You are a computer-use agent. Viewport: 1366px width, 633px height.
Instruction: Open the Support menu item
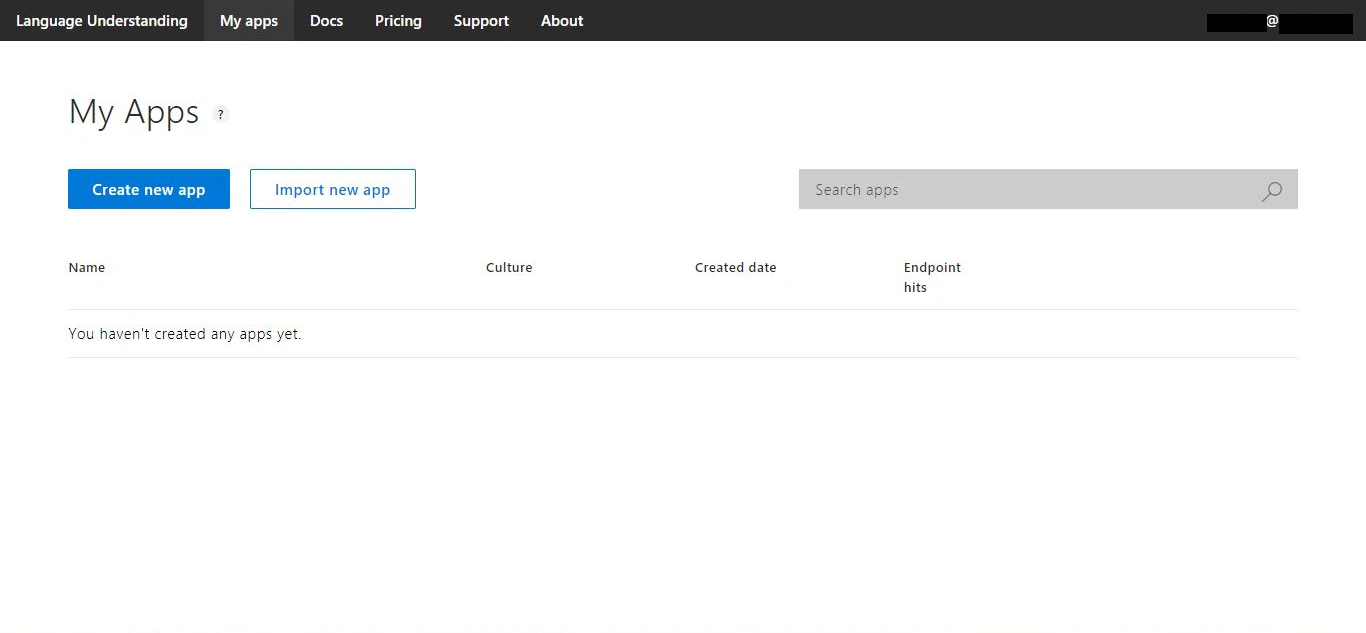tap(481, 20)
